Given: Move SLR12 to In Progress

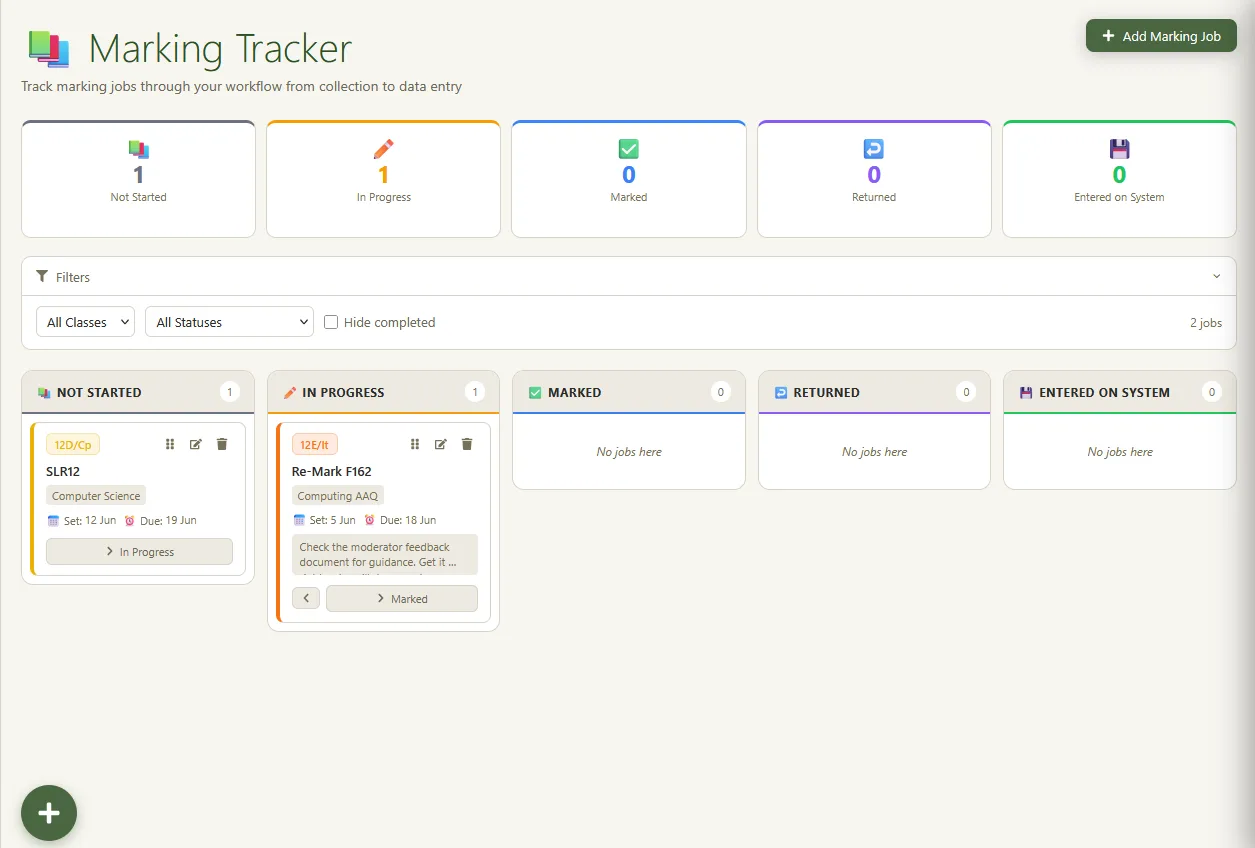Looking at the screenshot, I should pos(139,552).
